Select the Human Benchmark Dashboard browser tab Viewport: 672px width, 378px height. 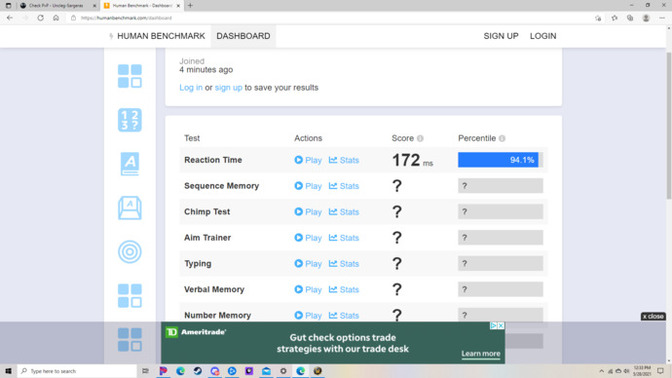(x=141, y=6)
